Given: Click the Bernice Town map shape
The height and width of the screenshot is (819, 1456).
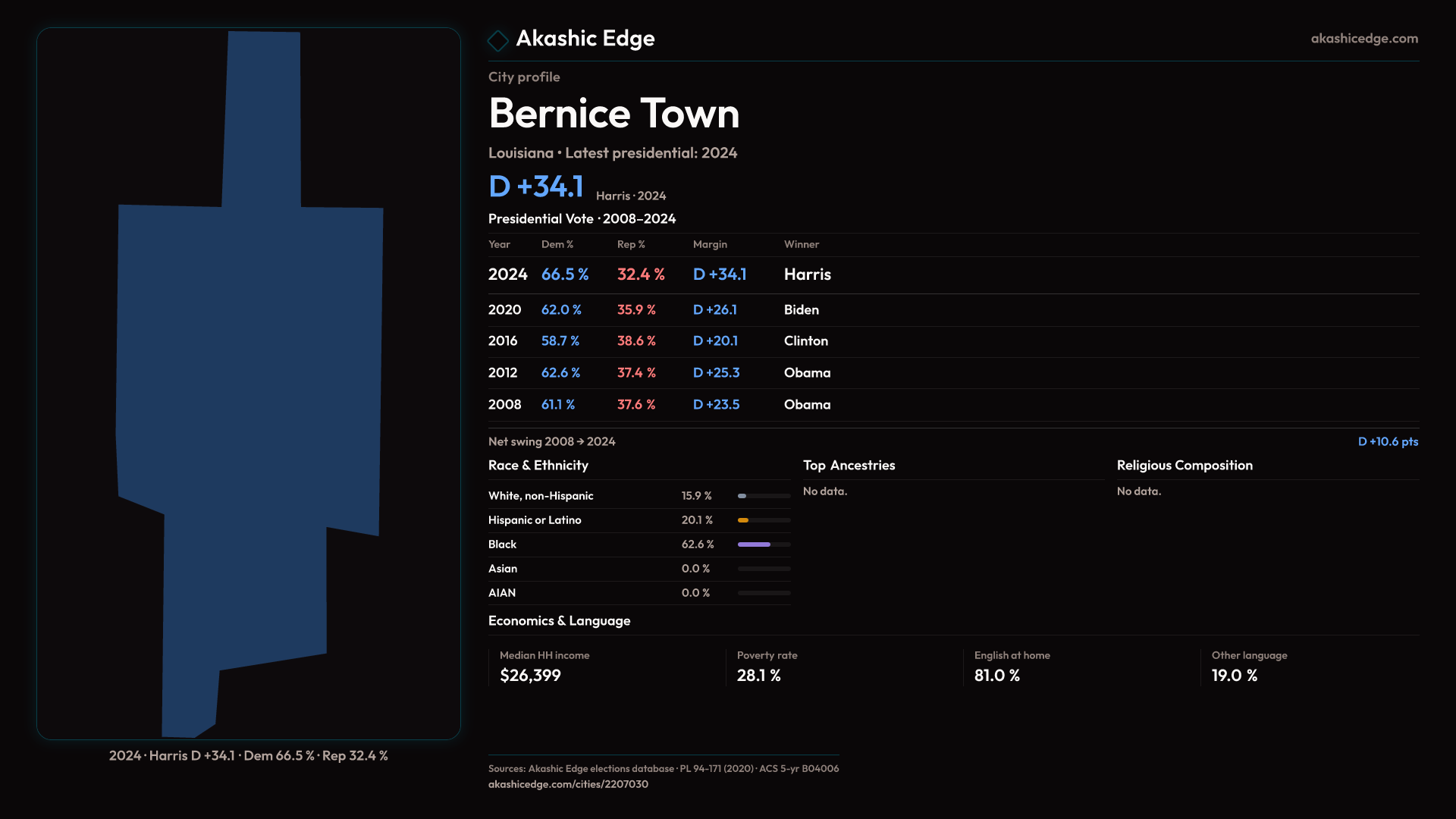Looking at the screenshot, I should click(x=249, y=364).
